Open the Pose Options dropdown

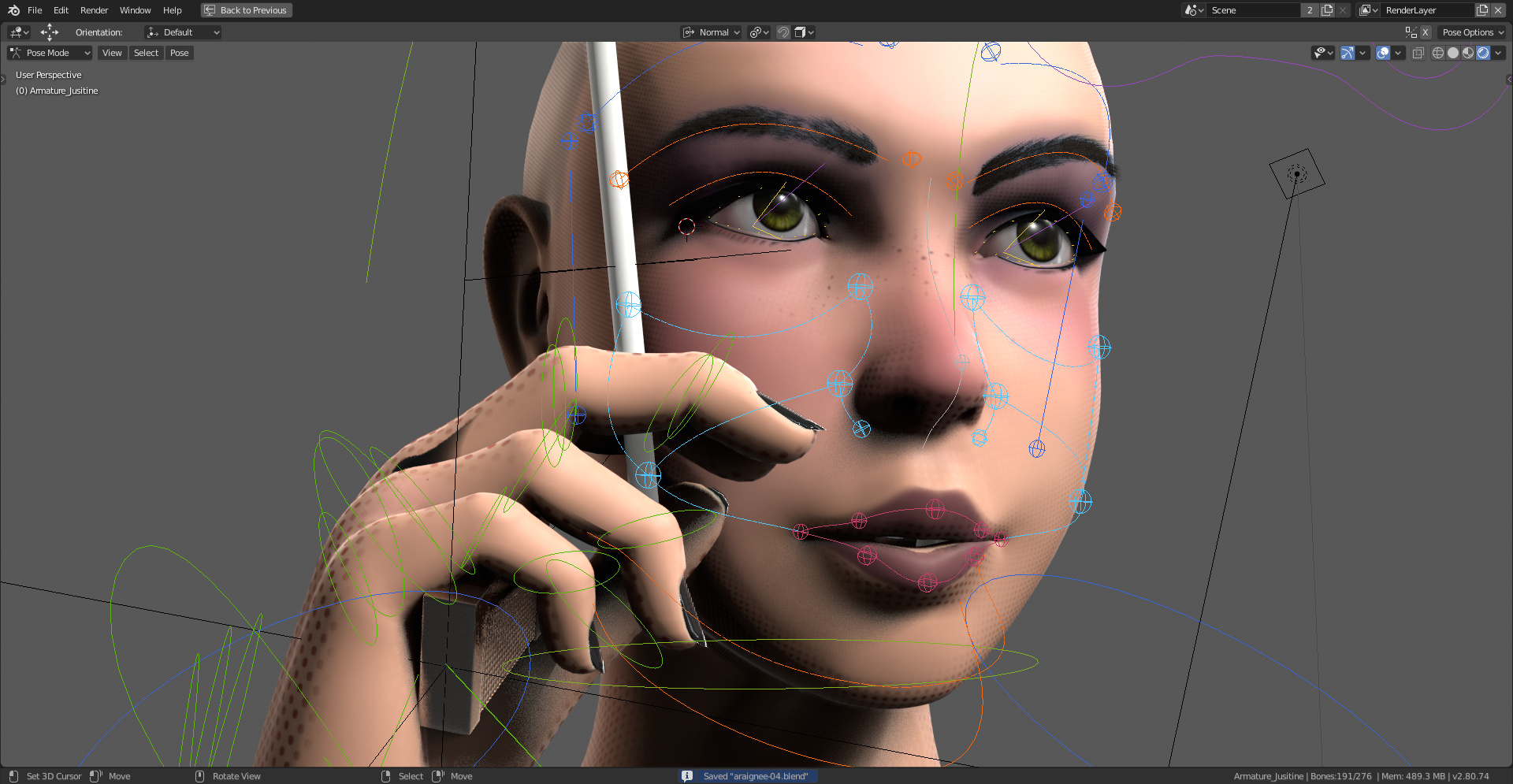[x=1471, y=32]
